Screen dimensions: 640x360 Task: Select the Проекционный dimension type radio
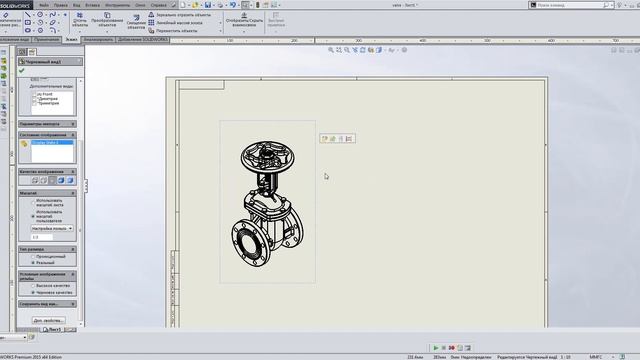[x=33, y=257]
